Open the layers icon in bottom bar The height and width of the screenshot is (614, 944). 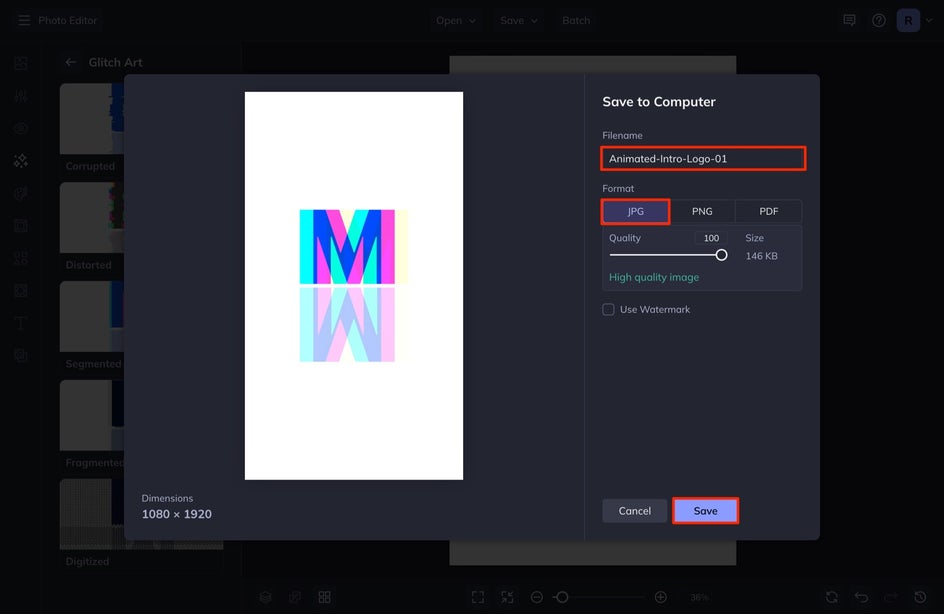pos(266,597)
